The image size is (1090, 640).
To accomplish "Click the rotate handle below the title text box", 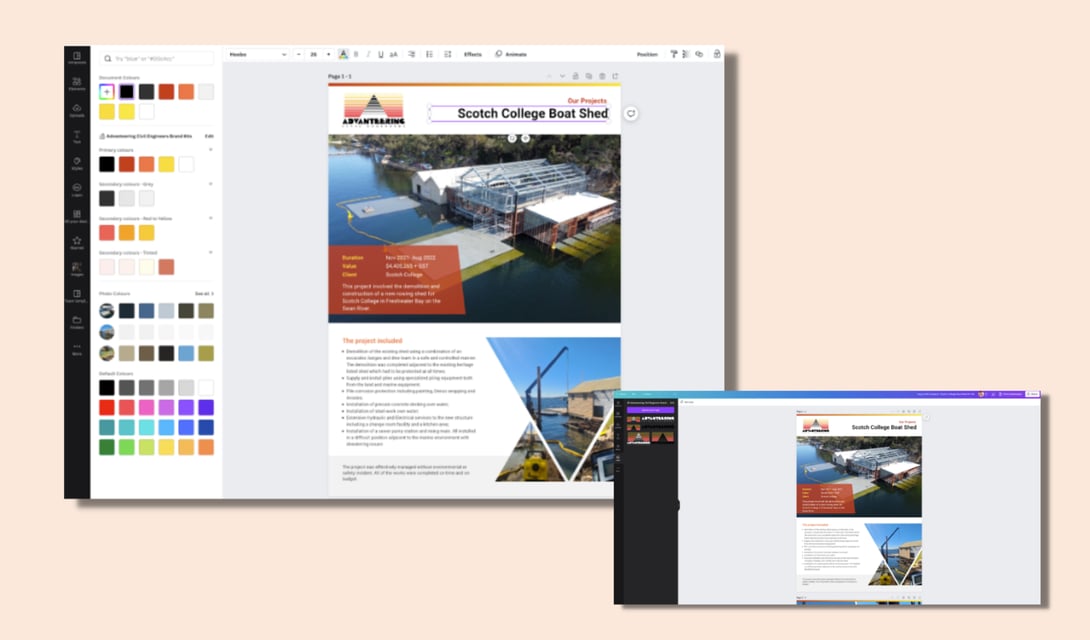I will [x=512, y=138].
